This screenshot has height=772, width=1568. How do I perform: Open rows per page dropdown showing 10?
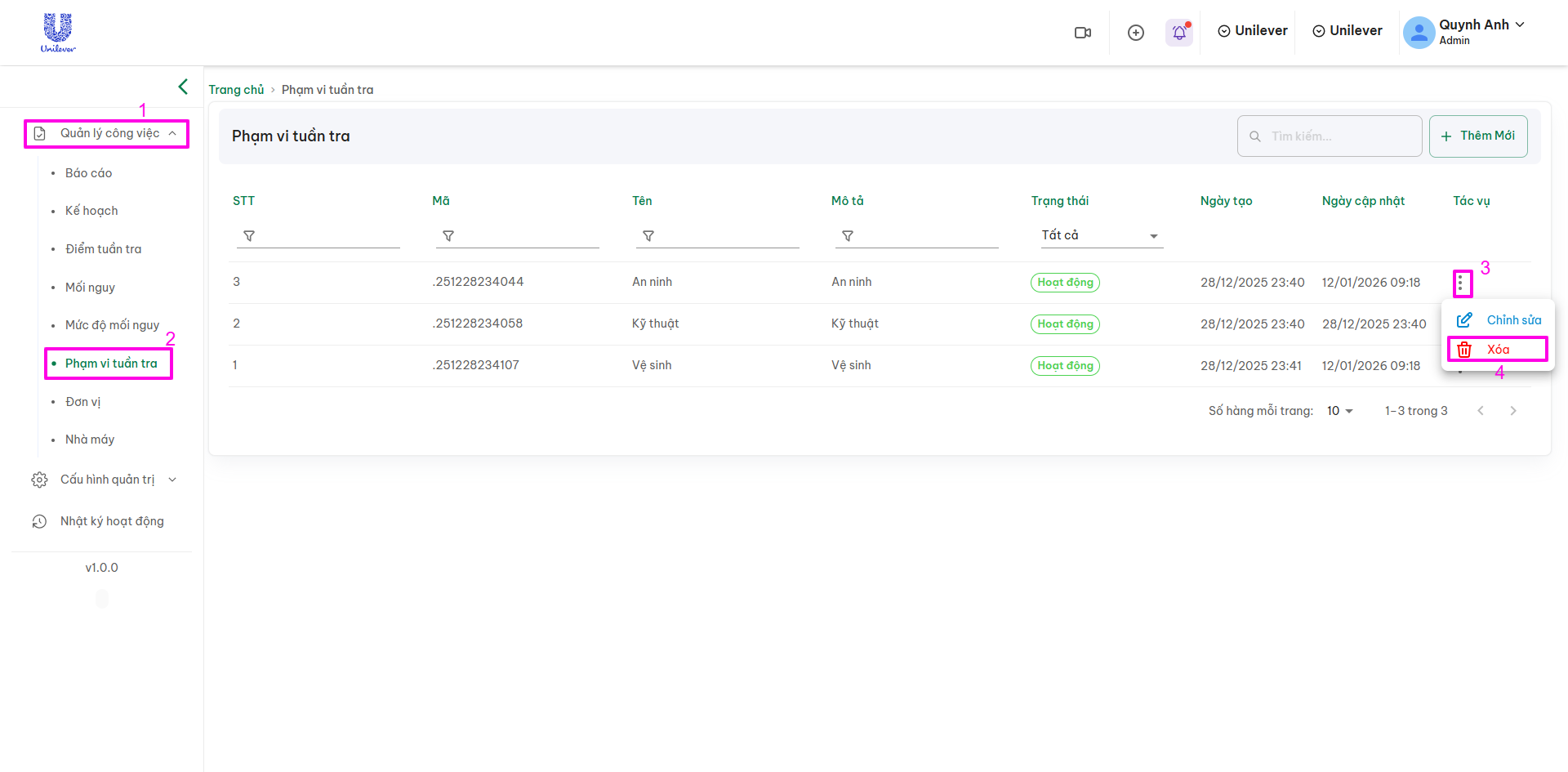tap(1339, 411)
